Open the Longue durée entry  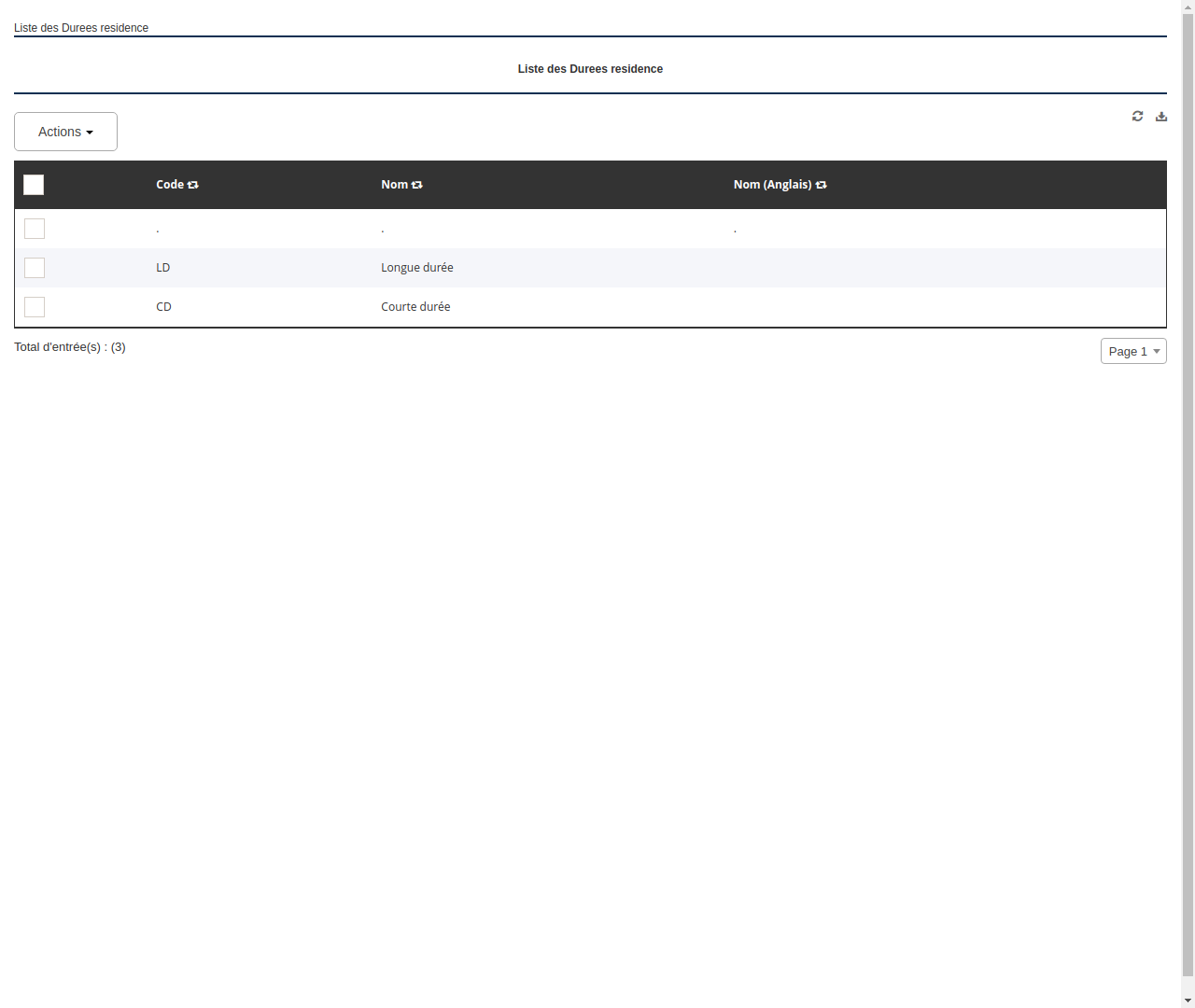pos(416,268)
